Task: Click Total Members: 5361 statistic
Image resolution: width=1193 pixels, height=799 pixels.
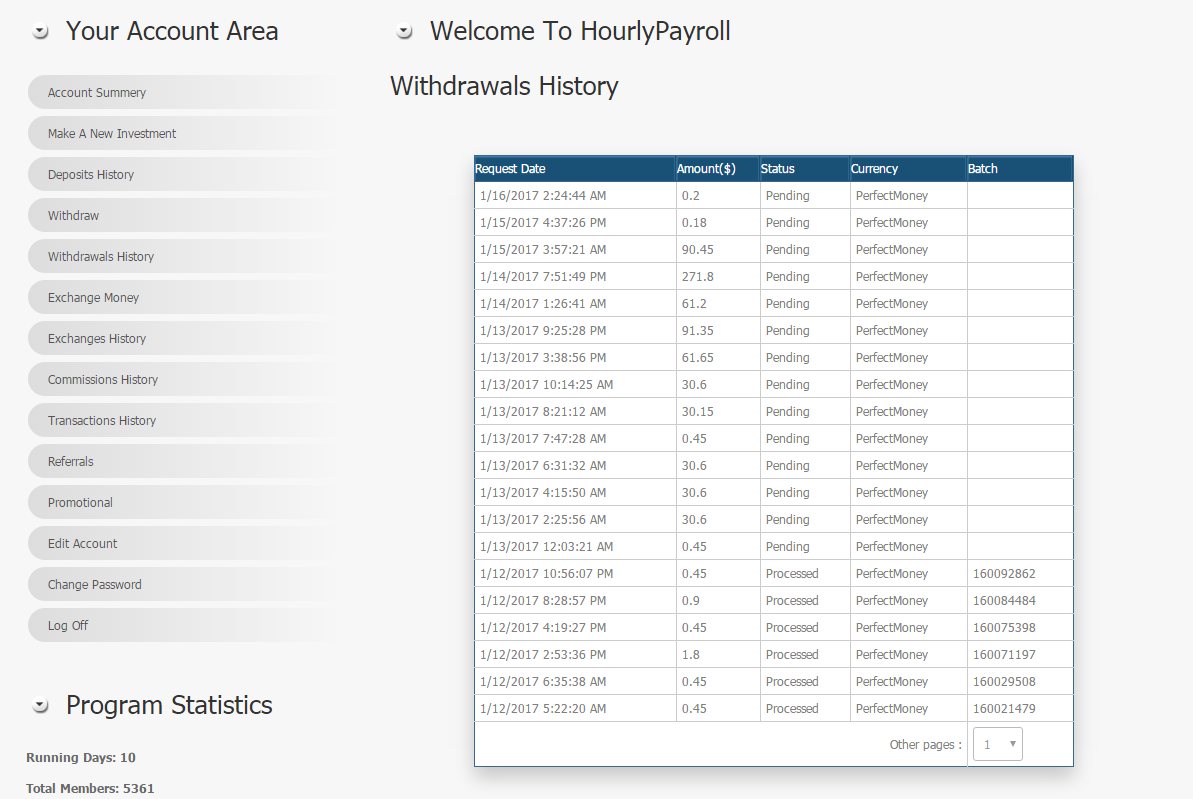Action: [90, 788]
